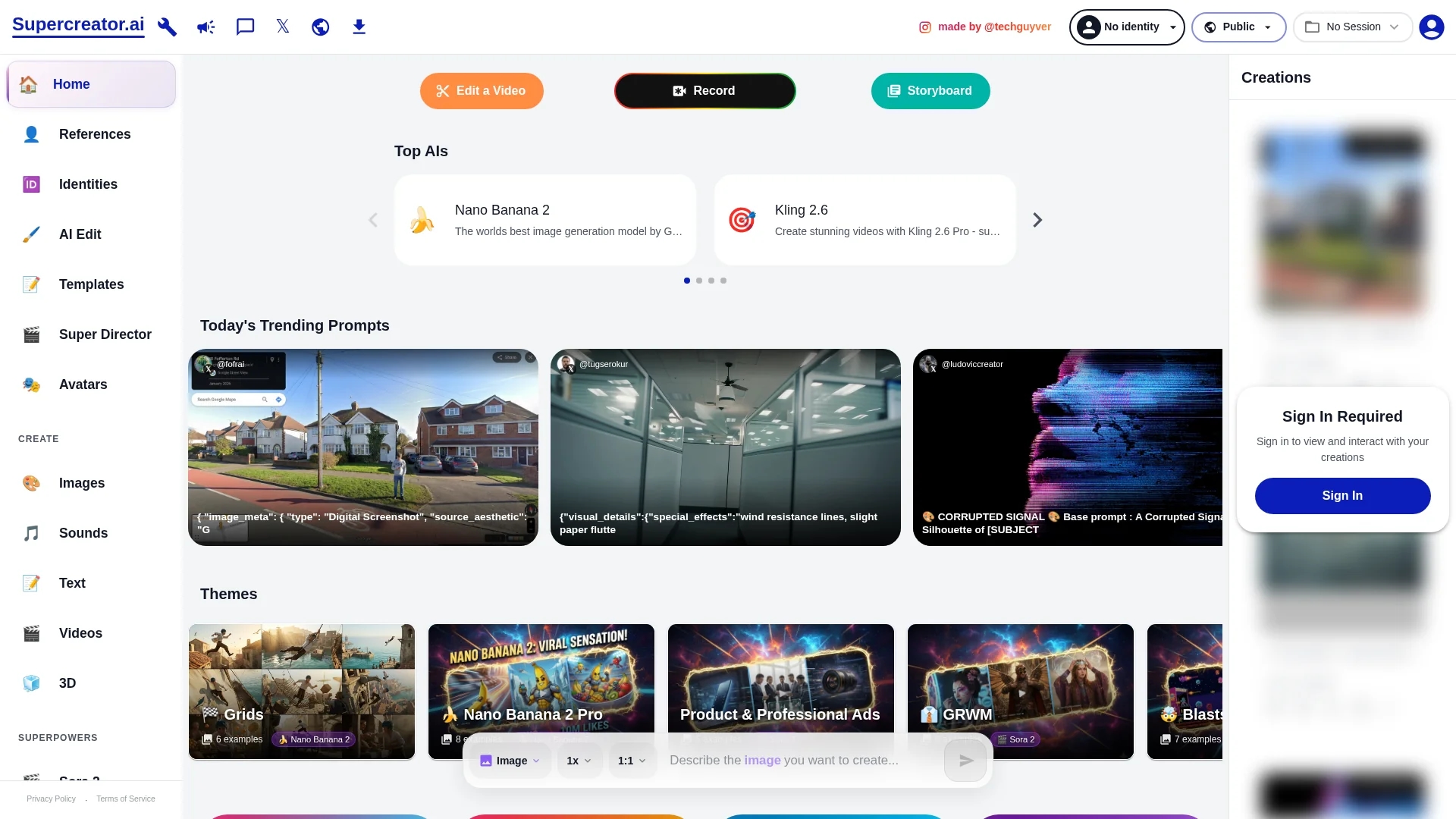Click the send arrow button in prompt bar
Viewport: 1456px width, 819px height.
pyautogui.click(x=965, y=761)
